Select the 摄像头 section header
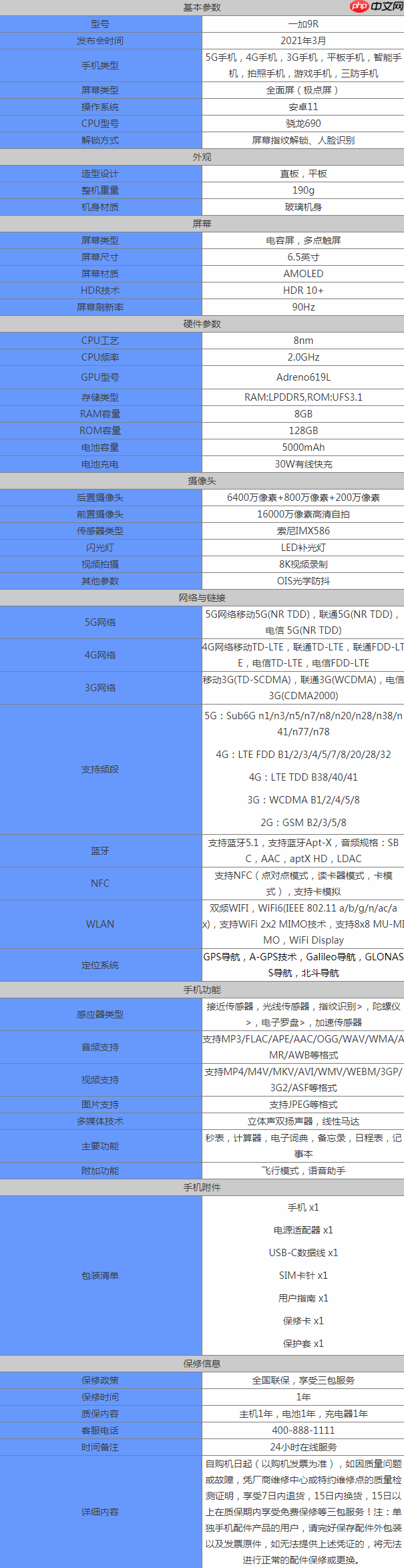This screenshot has height=1568, width=404. [202, 481]
